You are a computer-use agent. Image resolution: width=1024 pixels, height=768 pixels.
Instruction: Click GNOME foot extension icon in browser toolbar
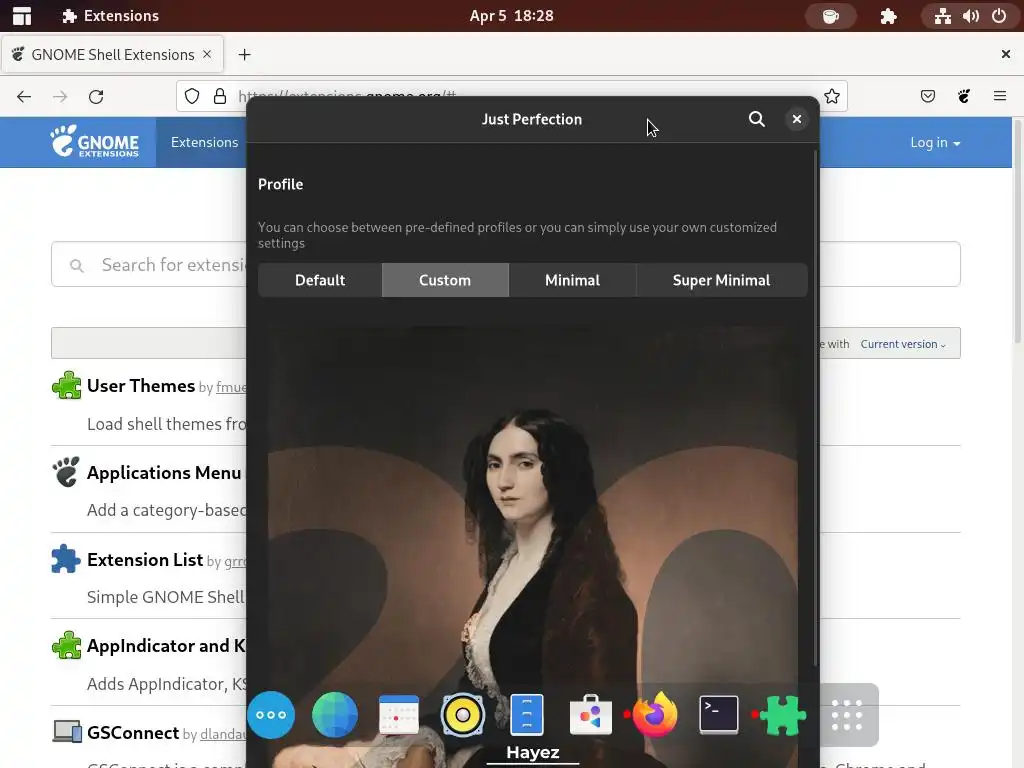pos(964,97)
